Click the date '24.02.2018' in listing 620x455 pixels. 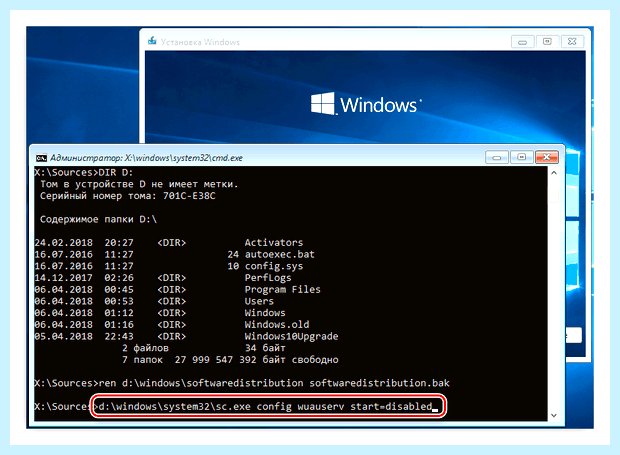(63, 242)
